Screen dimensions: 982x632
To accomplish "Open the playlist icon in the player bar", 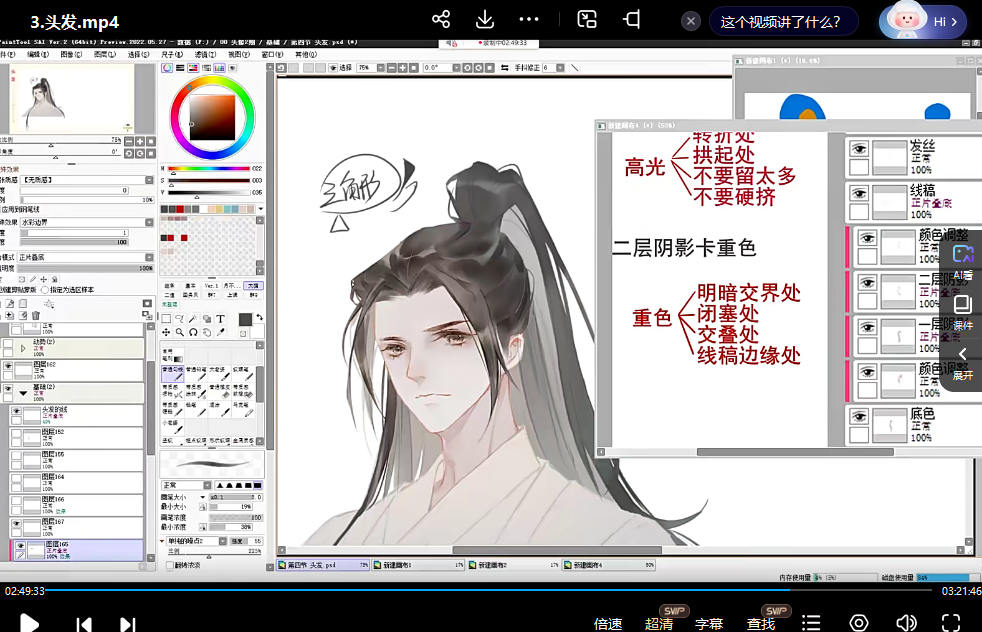I will click(812, 623).
